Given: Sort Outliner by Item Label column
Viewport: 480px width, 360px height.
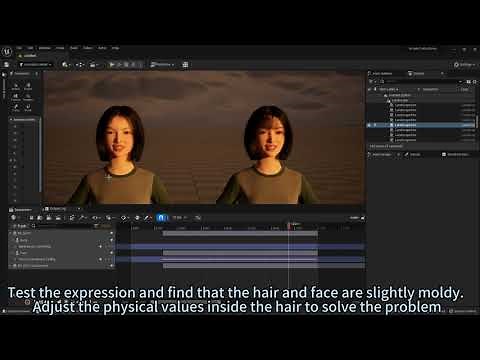Looking at the screenshot, I should click(388, 89).
